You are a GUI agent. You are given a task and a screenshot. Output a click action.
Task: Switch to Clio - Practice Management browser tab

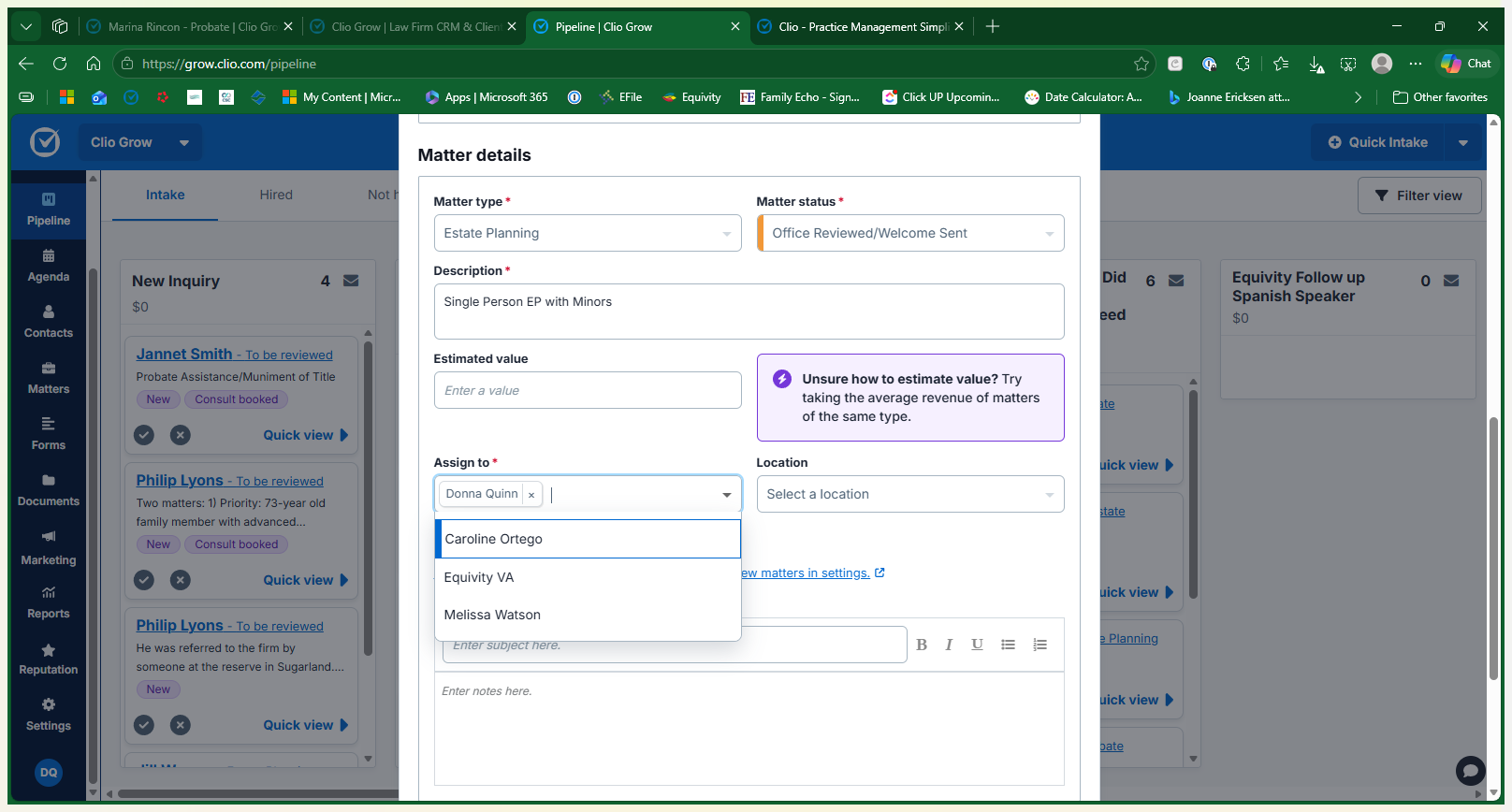click(860, 26)
